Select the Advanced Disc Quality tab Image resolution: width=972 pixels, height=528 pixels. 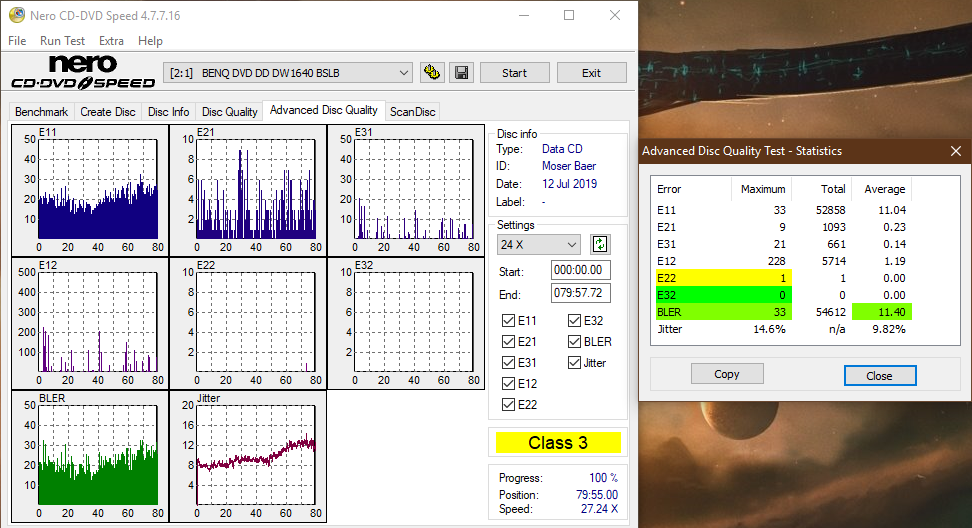tap(324, 110)
